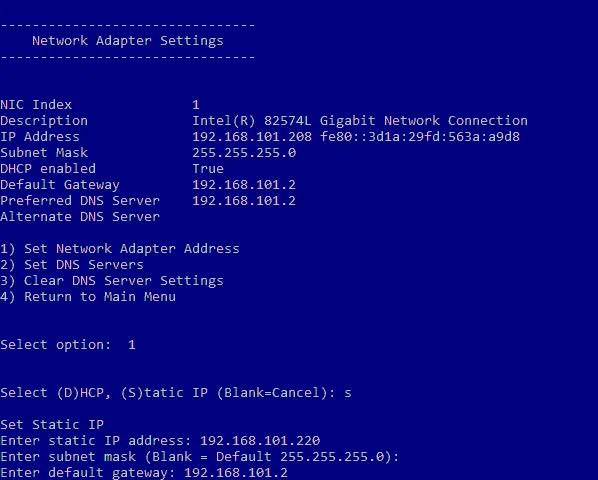This screenshot has height=480, width=598.
Task: Choose Return to Main Menu option
Action: pos(88,297)
